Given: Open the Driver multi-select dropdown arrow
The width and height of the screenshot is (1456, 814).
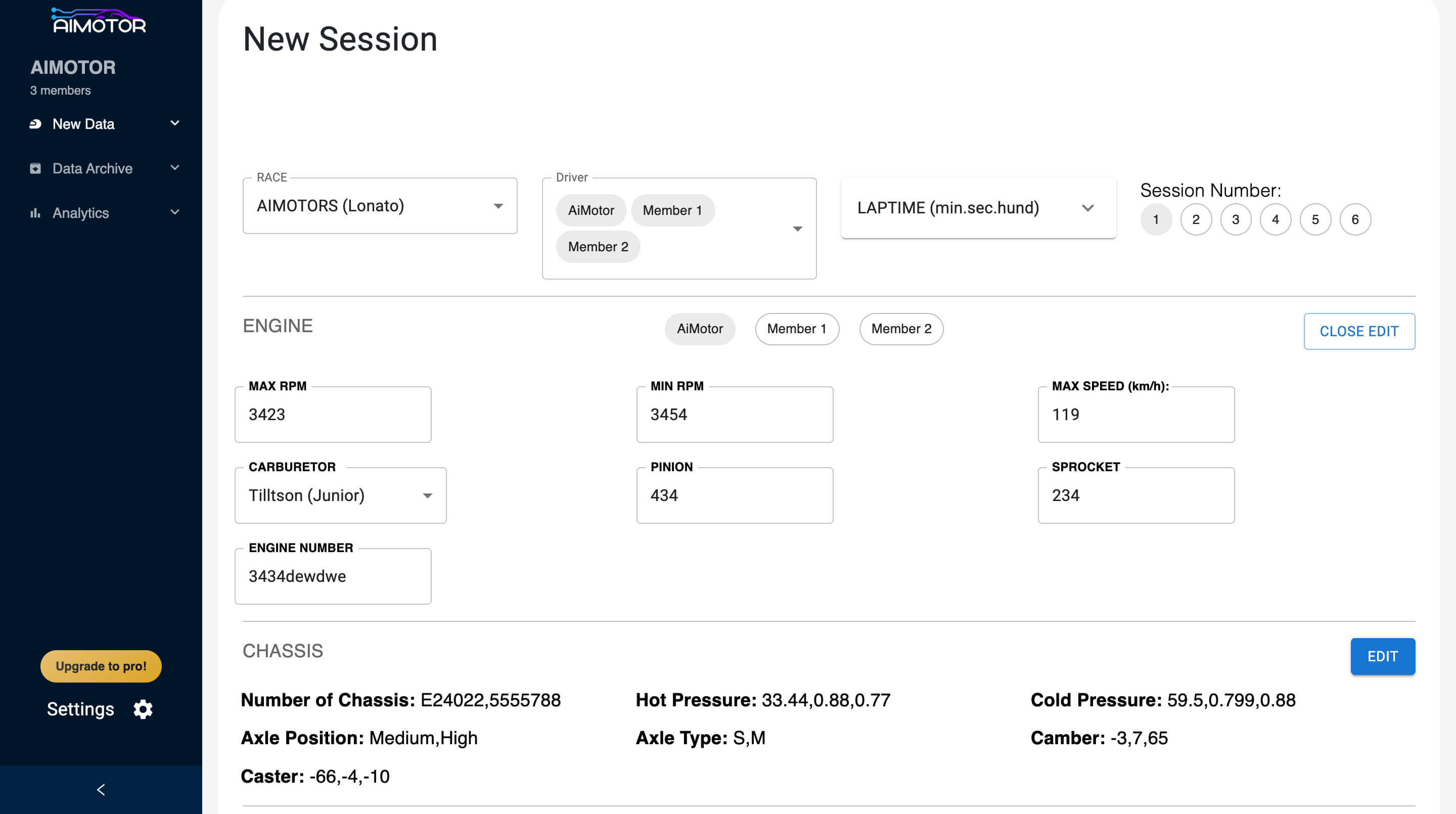Looking at the screenshot, I should click(x=797, y=229).
